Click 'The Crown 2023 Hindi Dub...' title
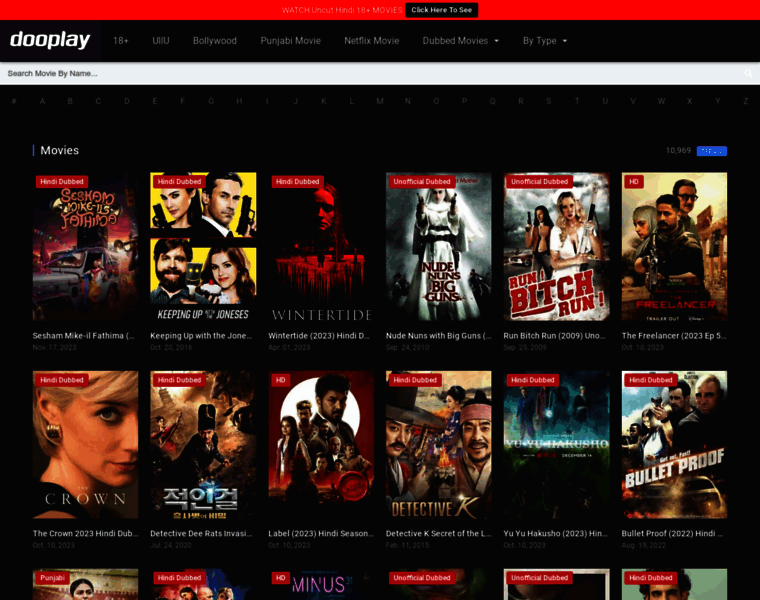The image size is (760, 600). click(85, 533)
